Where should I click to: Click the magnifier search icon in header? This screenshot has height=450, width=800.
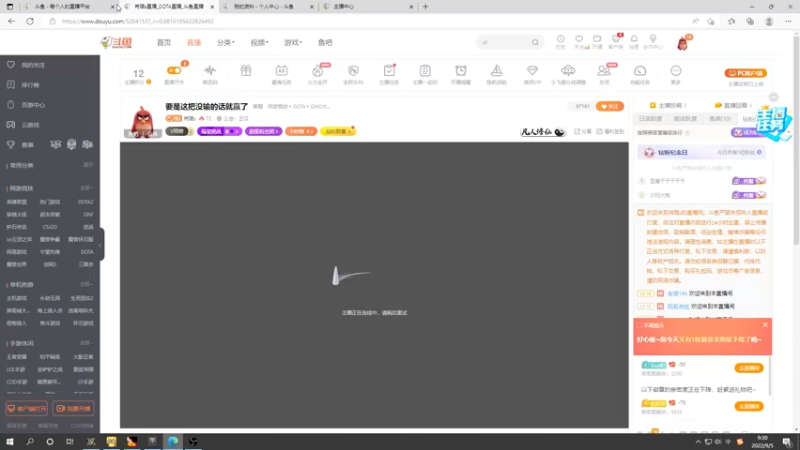[535, 42]
